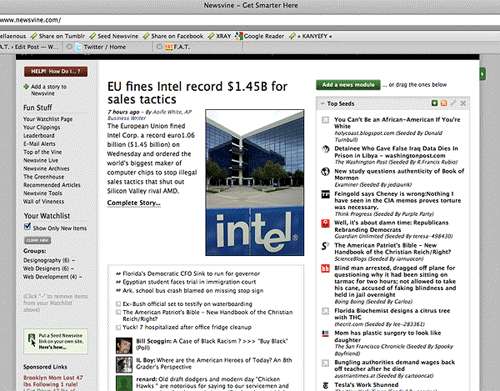Click the green plus icon in Top Seeds header
This screenshot has height=391, width=500.
(434, 103)
